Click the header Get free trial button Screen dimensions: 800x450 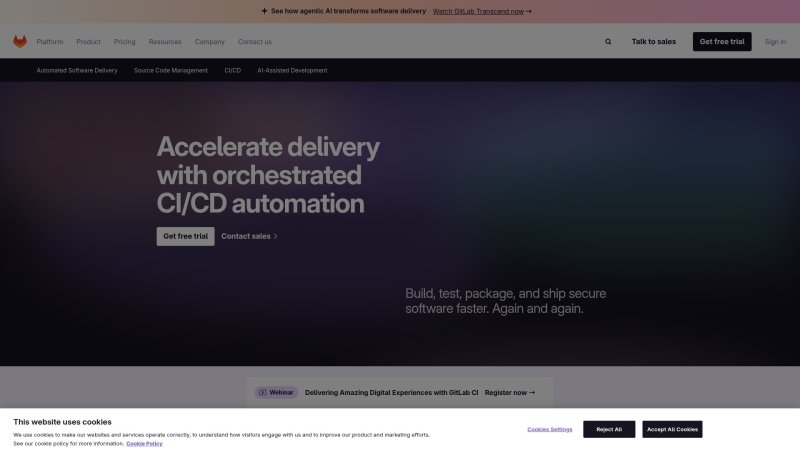721,42
